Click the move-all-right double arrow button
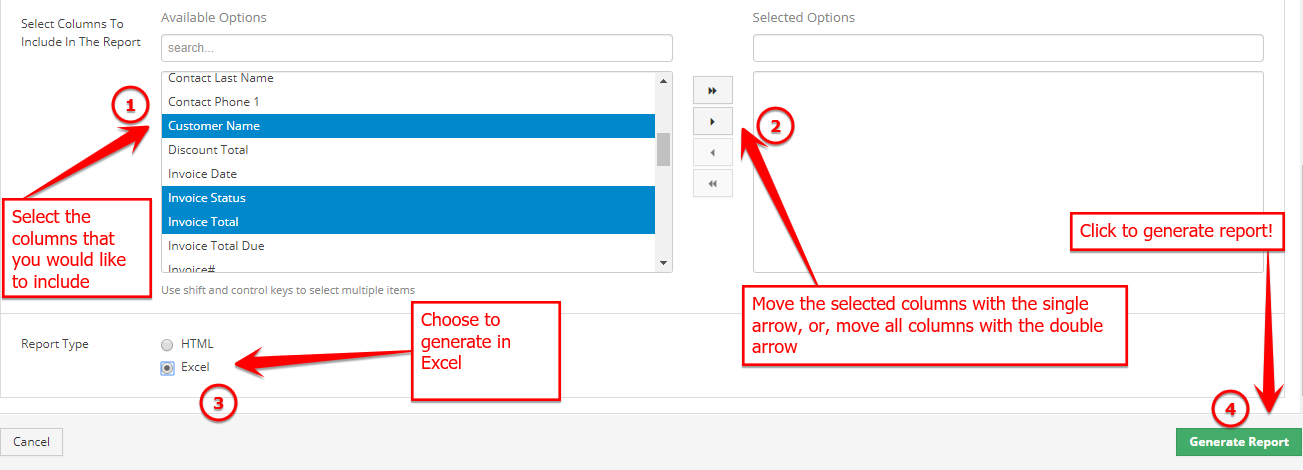1303x470 pixels. [713, 90]
